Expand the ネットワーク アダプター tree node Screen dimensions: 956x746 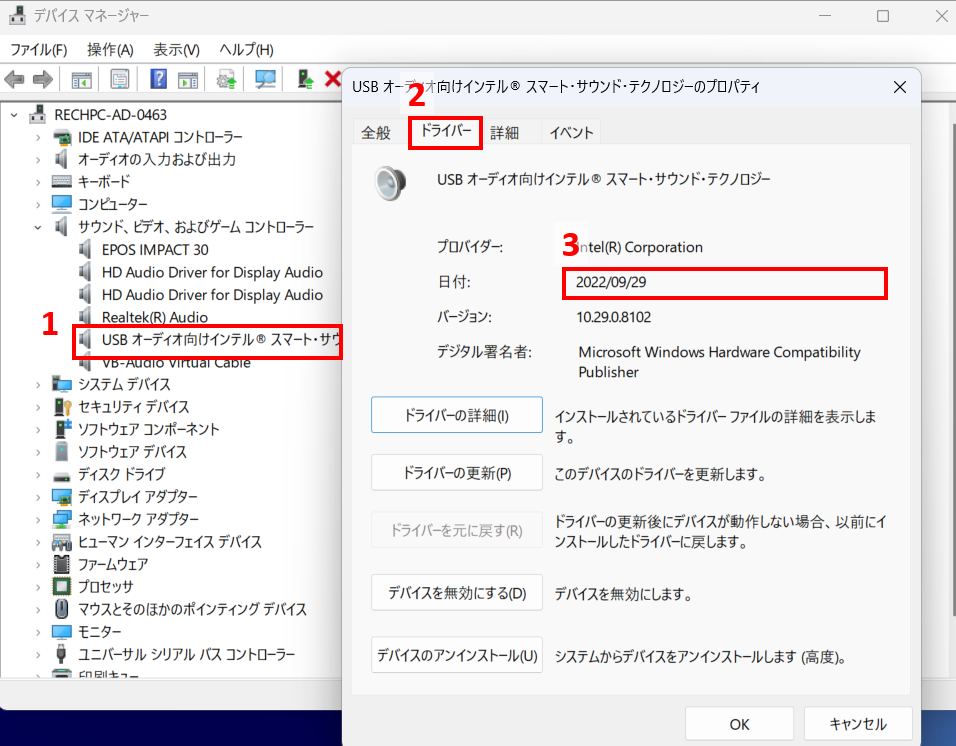pyautogui.click(x=39, y=519)
